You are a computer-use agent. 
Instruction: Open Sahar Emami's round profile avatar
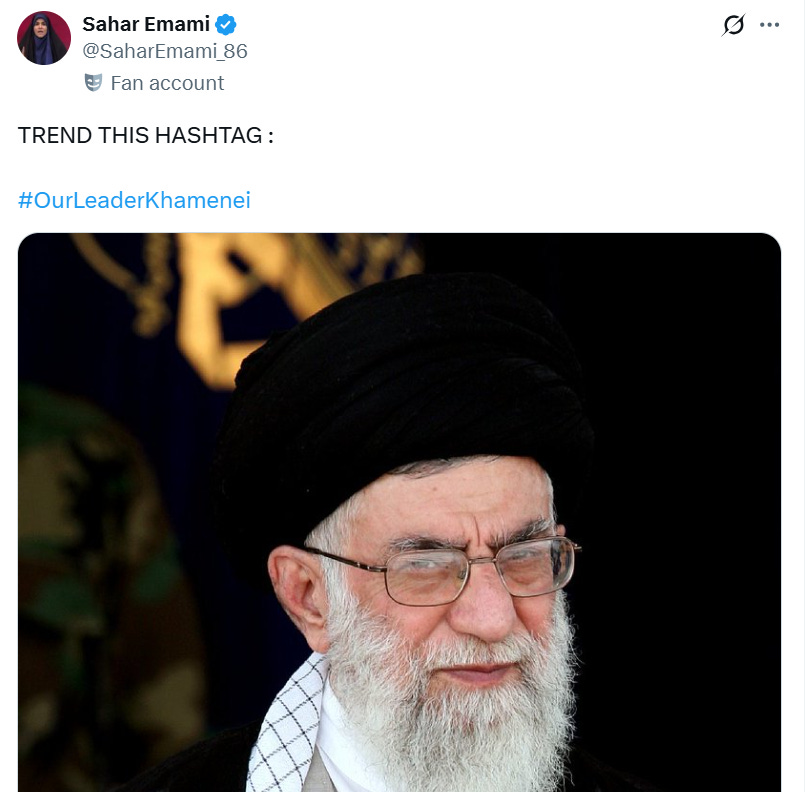point(44,38)
